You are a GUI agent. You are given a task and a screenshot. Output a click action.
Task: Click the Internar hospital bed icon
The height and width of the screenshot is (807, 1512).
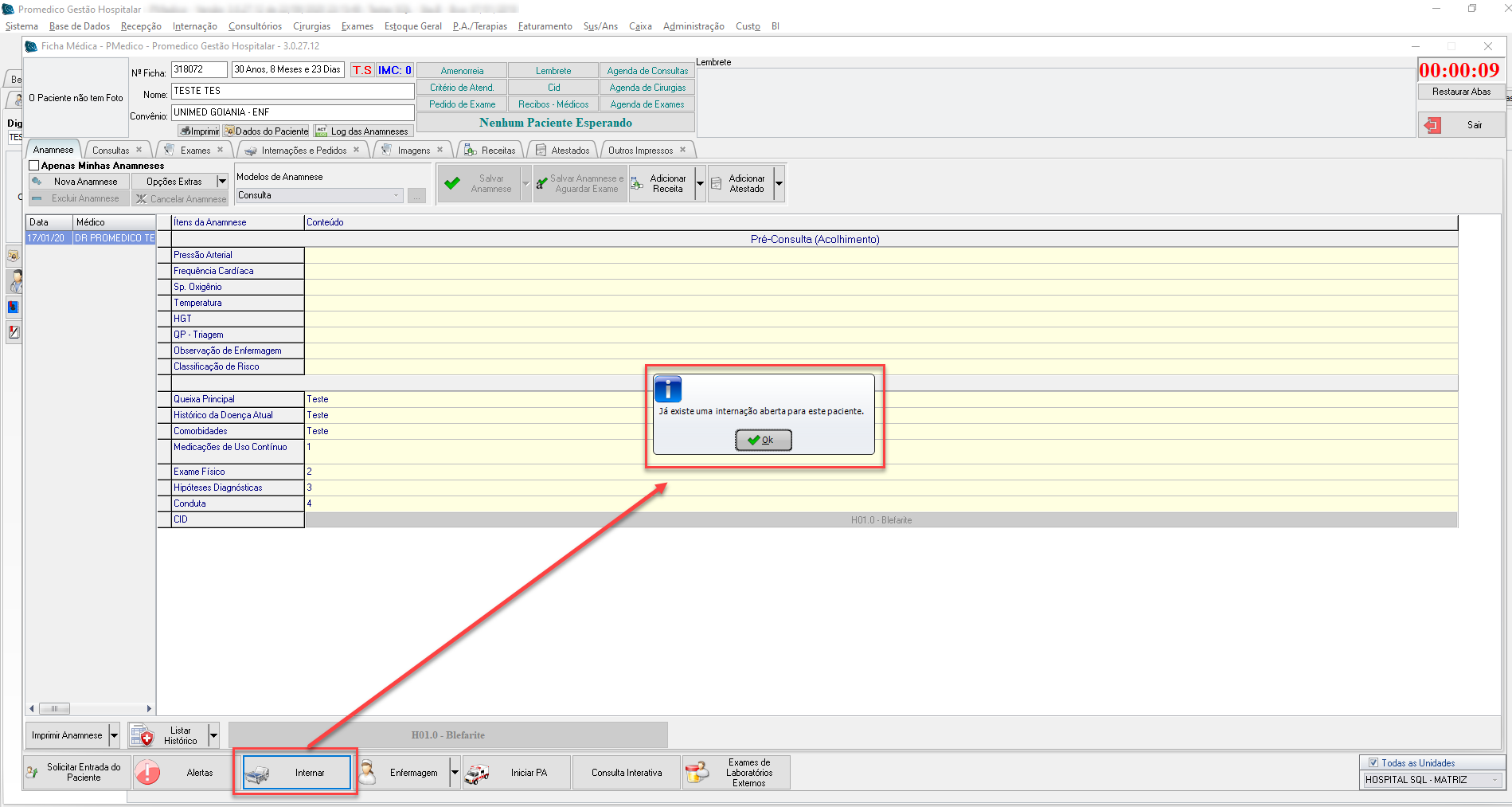(x=258, y=774)
